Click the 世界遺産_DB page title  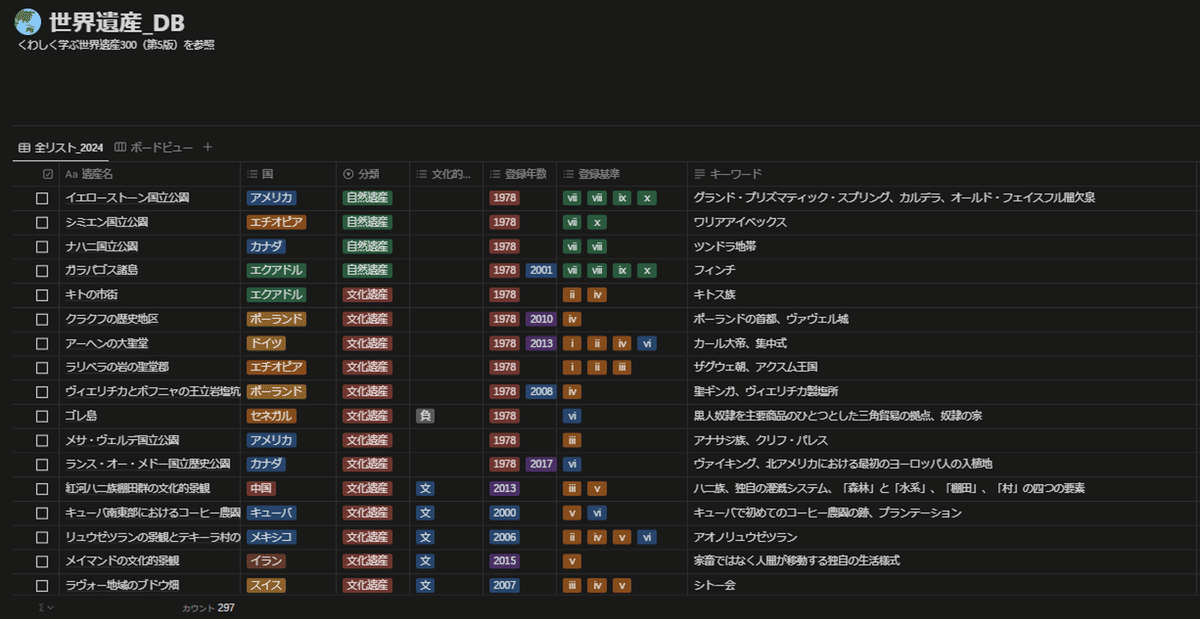point(117,22)
